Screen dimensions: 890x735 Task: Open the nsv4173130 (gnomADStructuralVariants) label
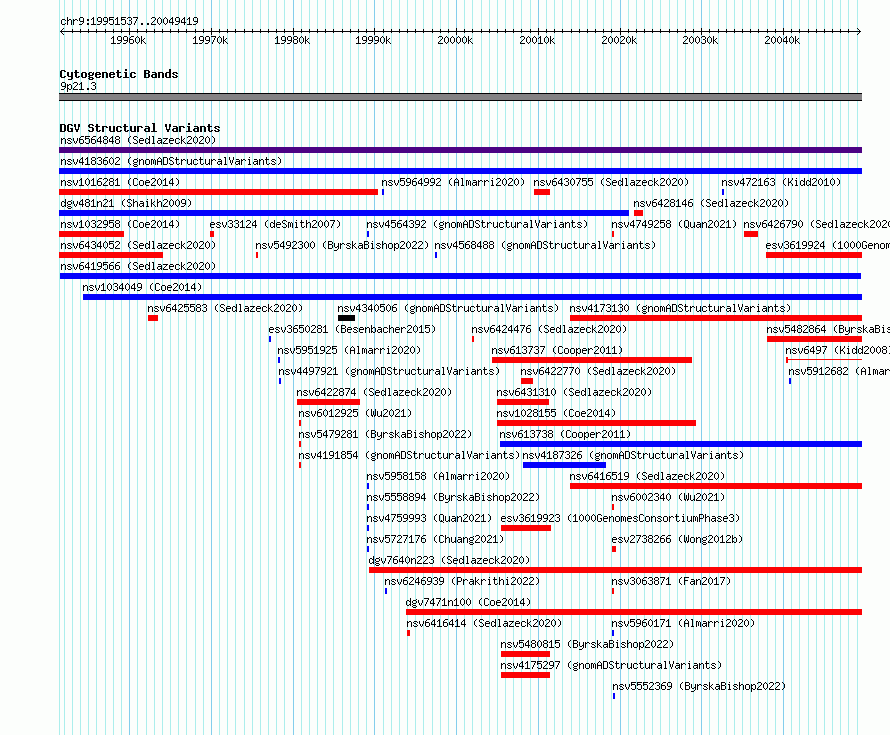pyautogui.click(x=680, y=308)
